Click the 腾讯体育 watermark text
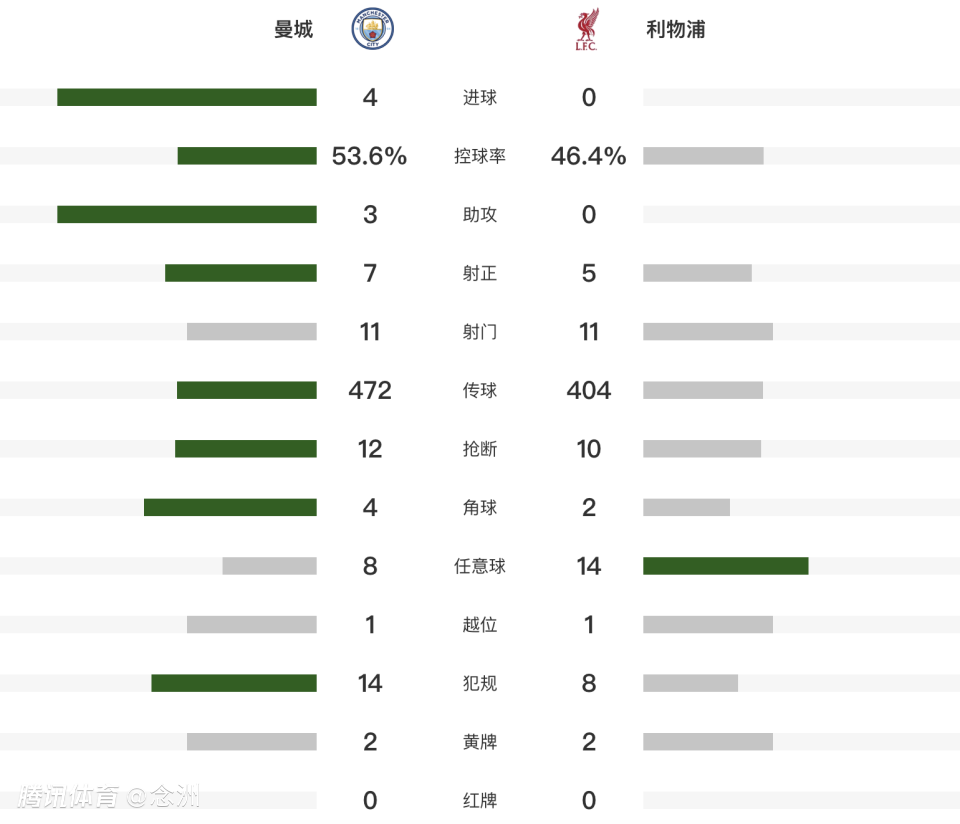960x824 pixels. pos(68,797)
